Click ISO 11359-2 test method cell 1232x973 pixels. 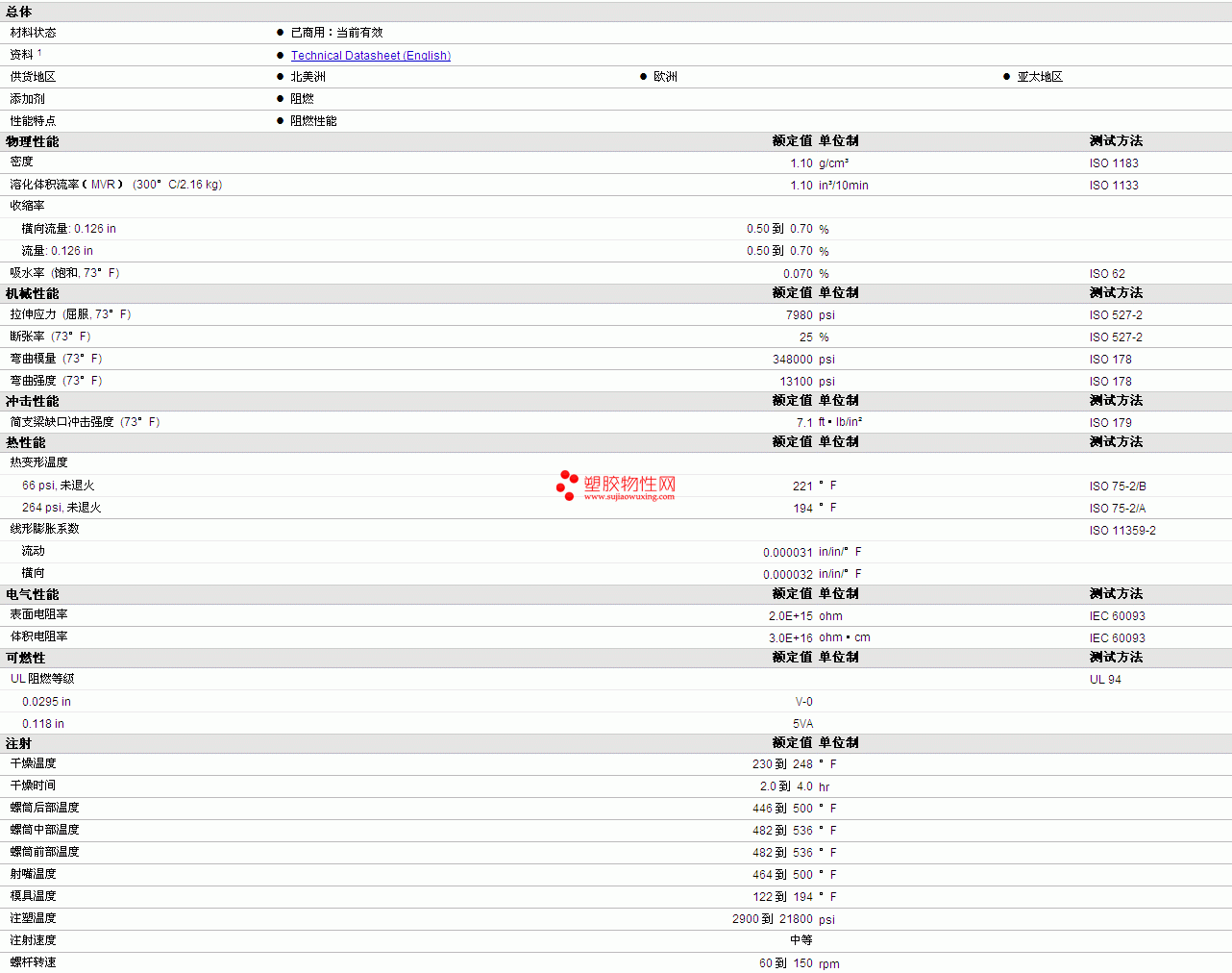pos(1122,531)
